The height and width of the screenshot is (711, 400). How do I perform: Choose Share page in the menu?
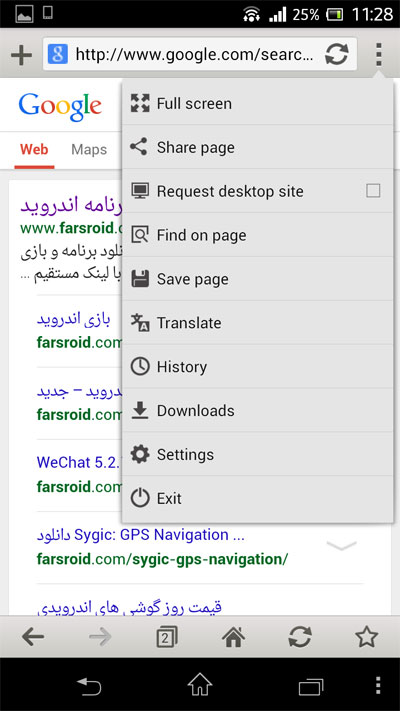258,147
